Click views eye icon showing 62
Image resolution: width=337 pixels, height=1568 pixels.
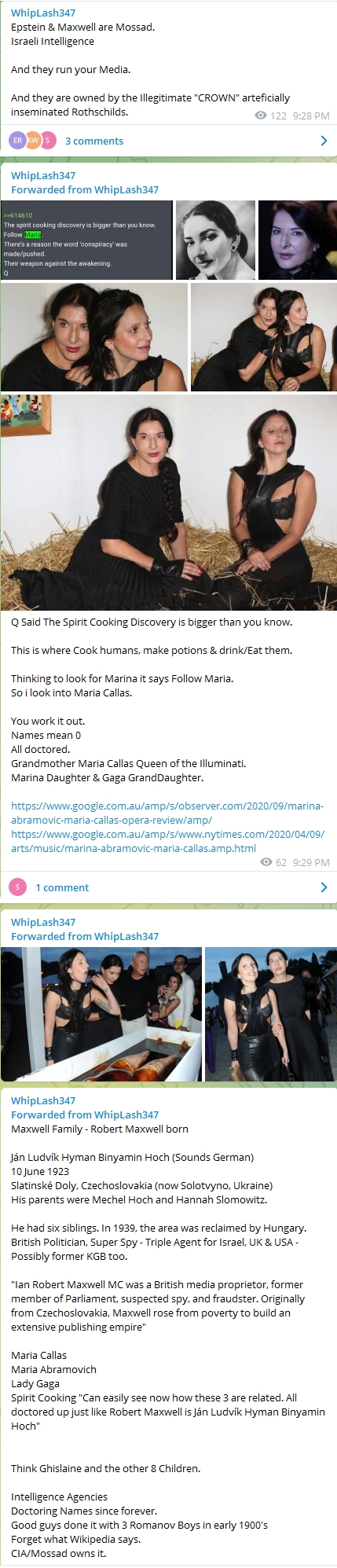(266, 862)
